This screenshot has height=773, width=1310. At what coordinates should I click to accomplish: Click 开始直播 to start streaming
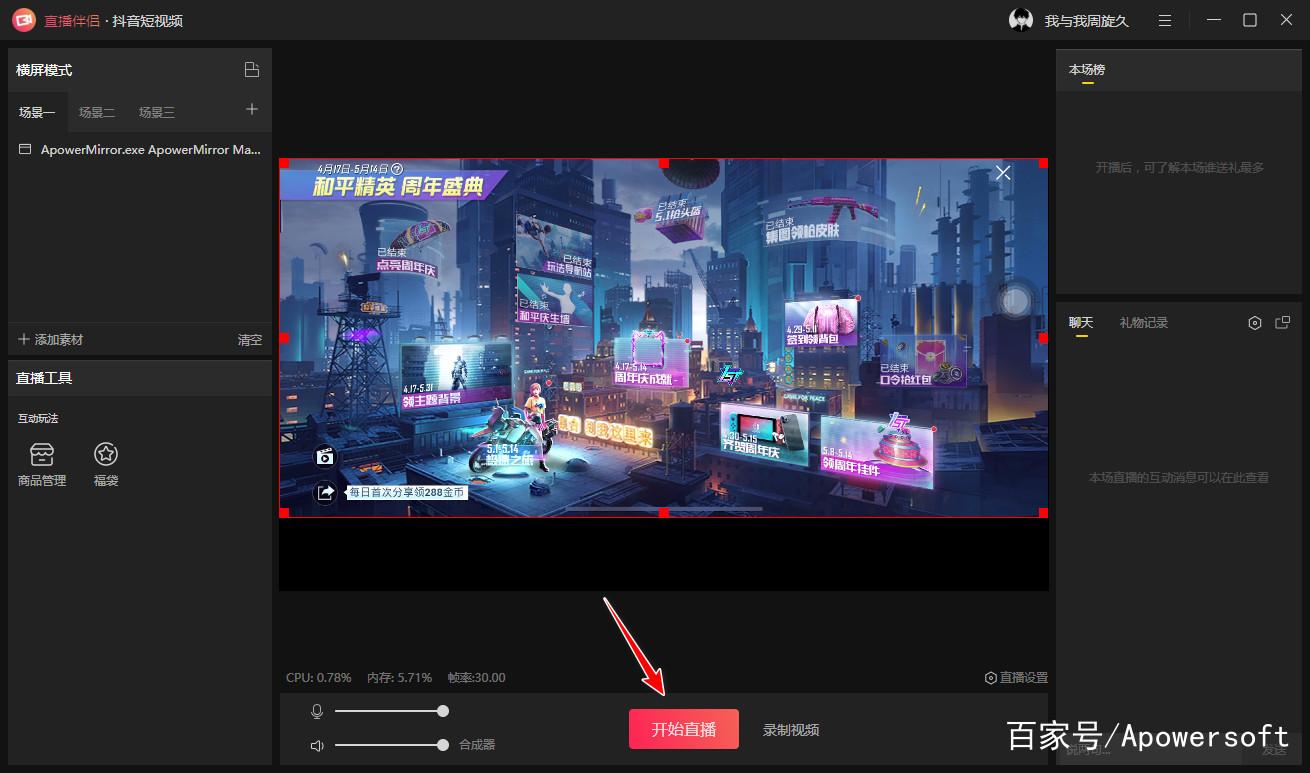[684, 729]
